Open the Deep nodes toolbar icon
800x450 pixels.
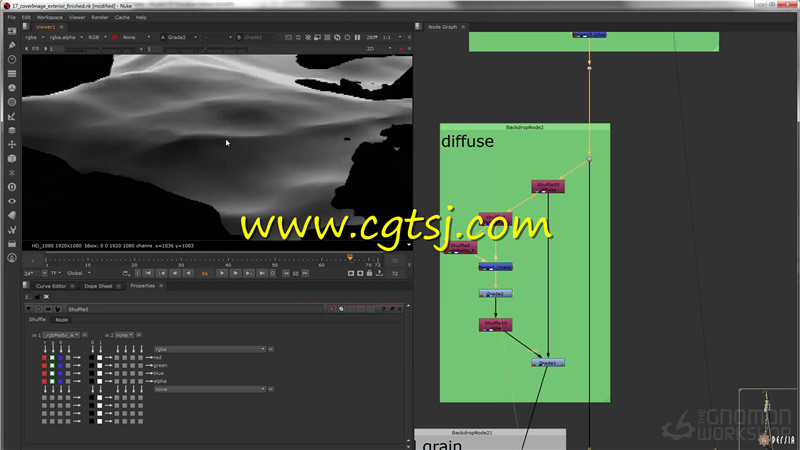coord(12,187)
